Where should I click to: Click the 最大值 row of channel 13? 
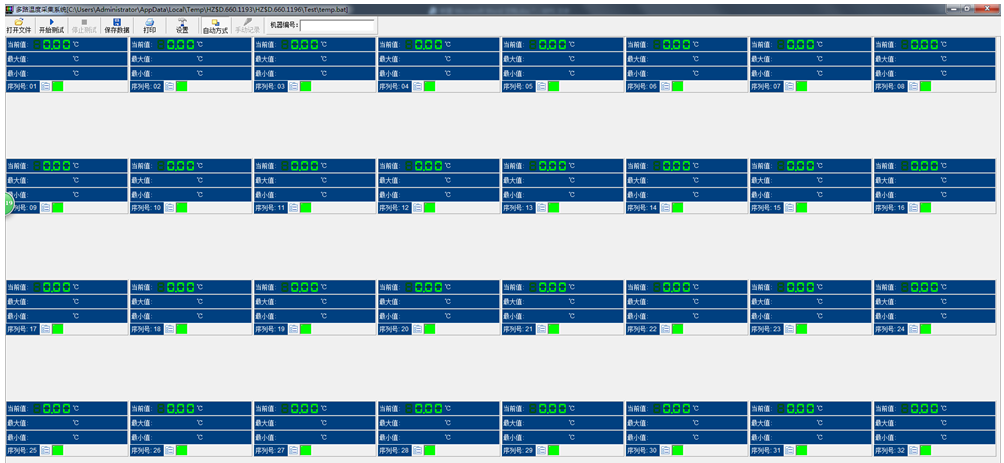563,180
